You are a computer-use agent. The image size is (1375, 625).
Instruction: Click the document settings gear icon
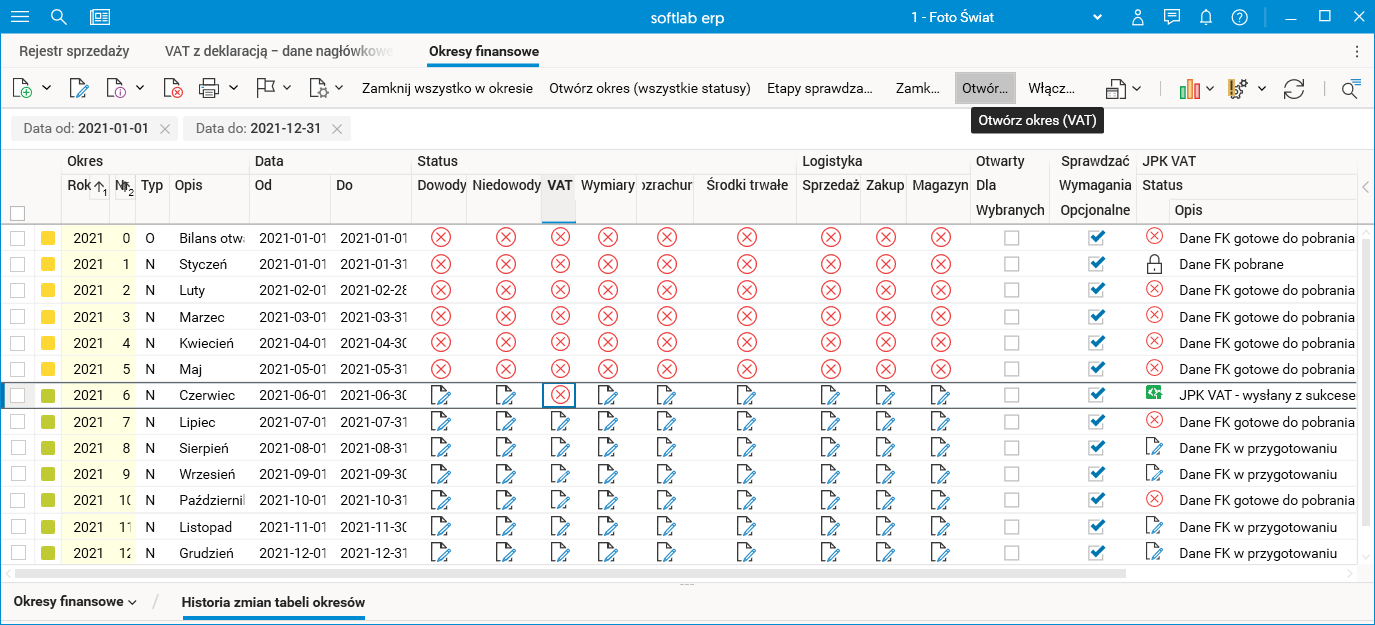[318, 88]
